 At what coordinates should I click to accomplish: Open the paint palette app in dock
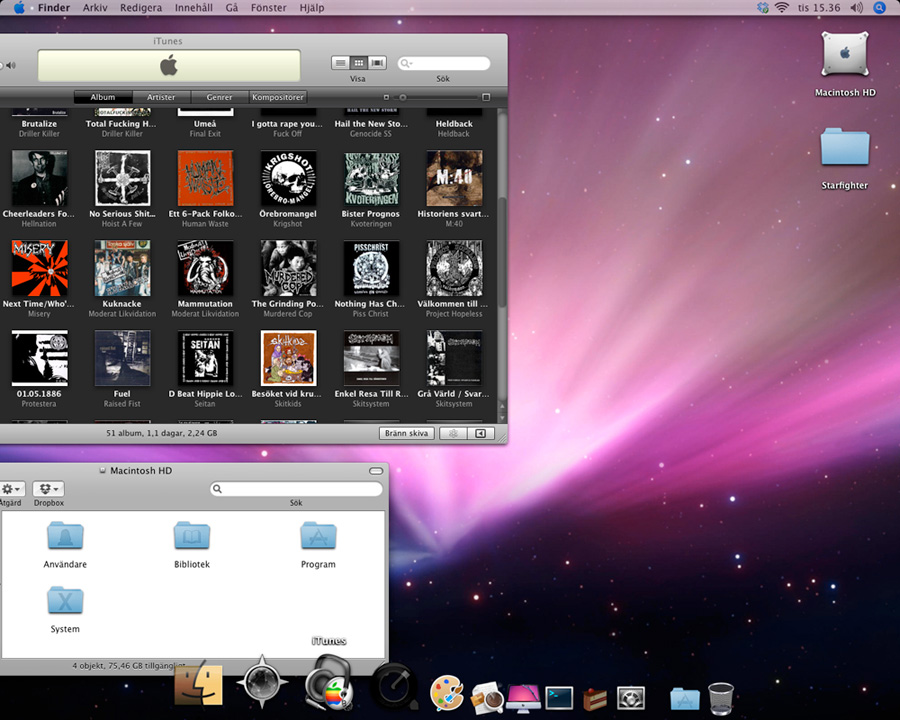446,694
